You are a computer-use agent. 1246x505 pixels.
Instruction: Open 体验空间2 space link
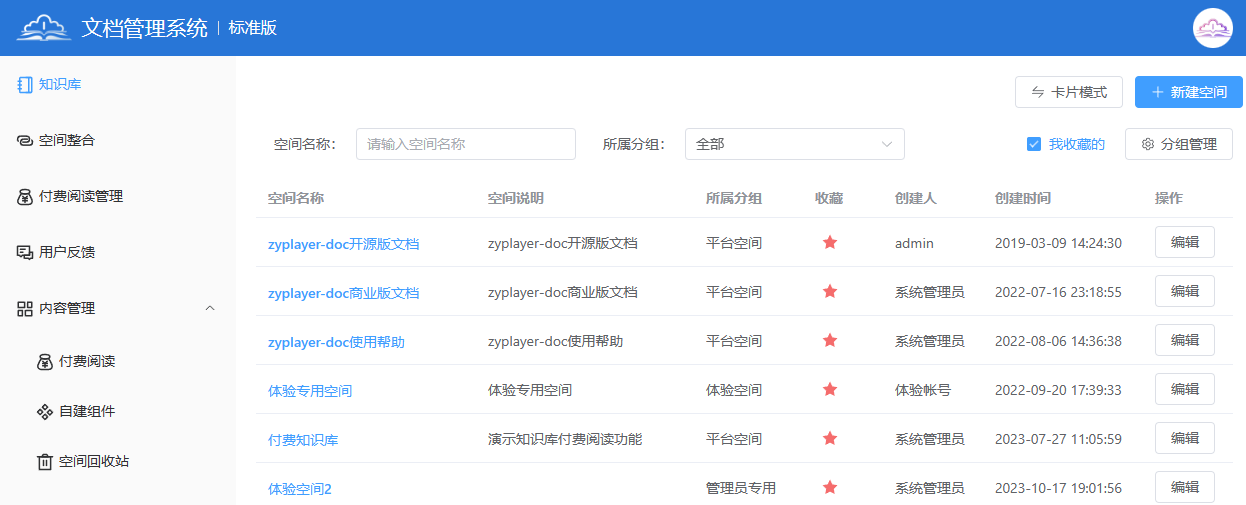pos(300,489)
